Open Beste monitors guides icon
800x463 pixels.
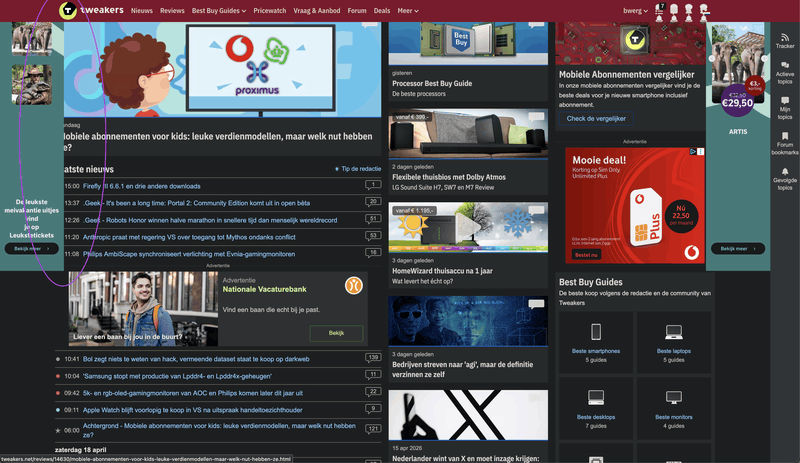(673, 397)
